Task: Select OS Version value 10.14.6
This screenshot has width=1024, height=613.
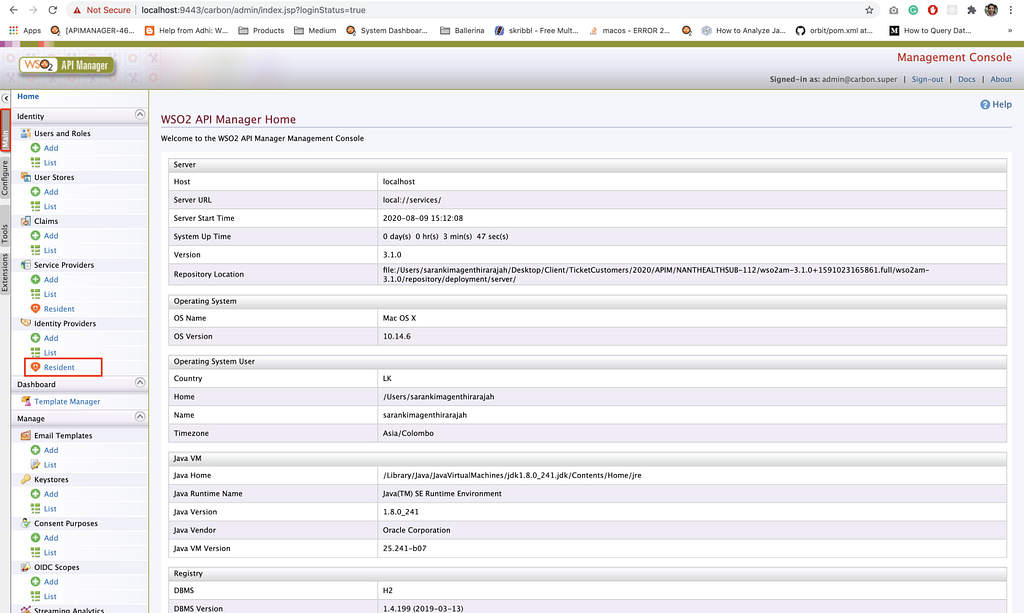Action: 396,336
